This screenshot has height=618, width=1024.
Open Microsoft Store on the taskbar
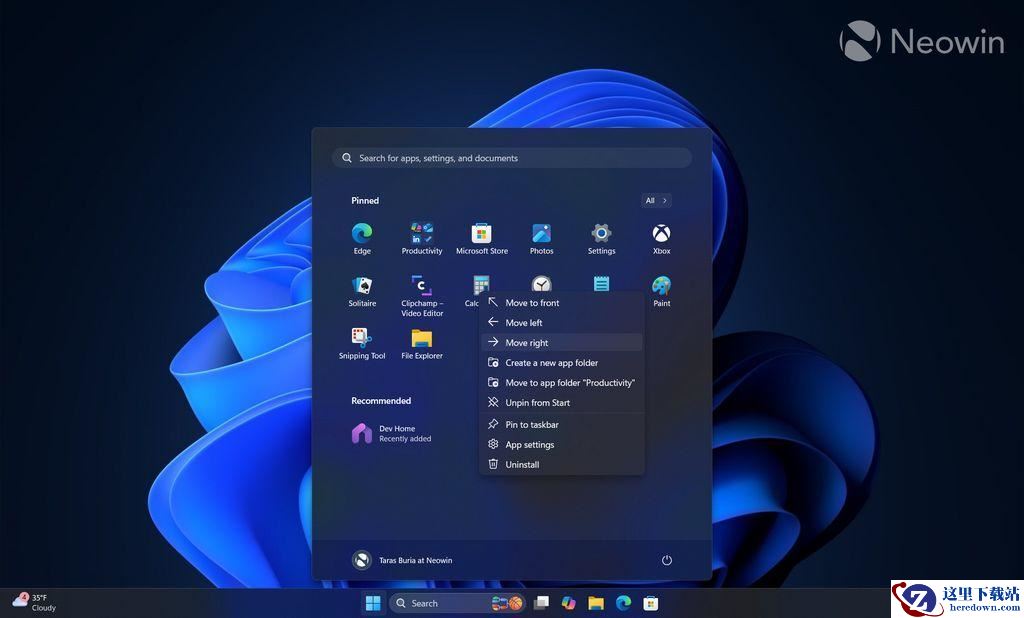pyautogui.click(x=650, y=603)
